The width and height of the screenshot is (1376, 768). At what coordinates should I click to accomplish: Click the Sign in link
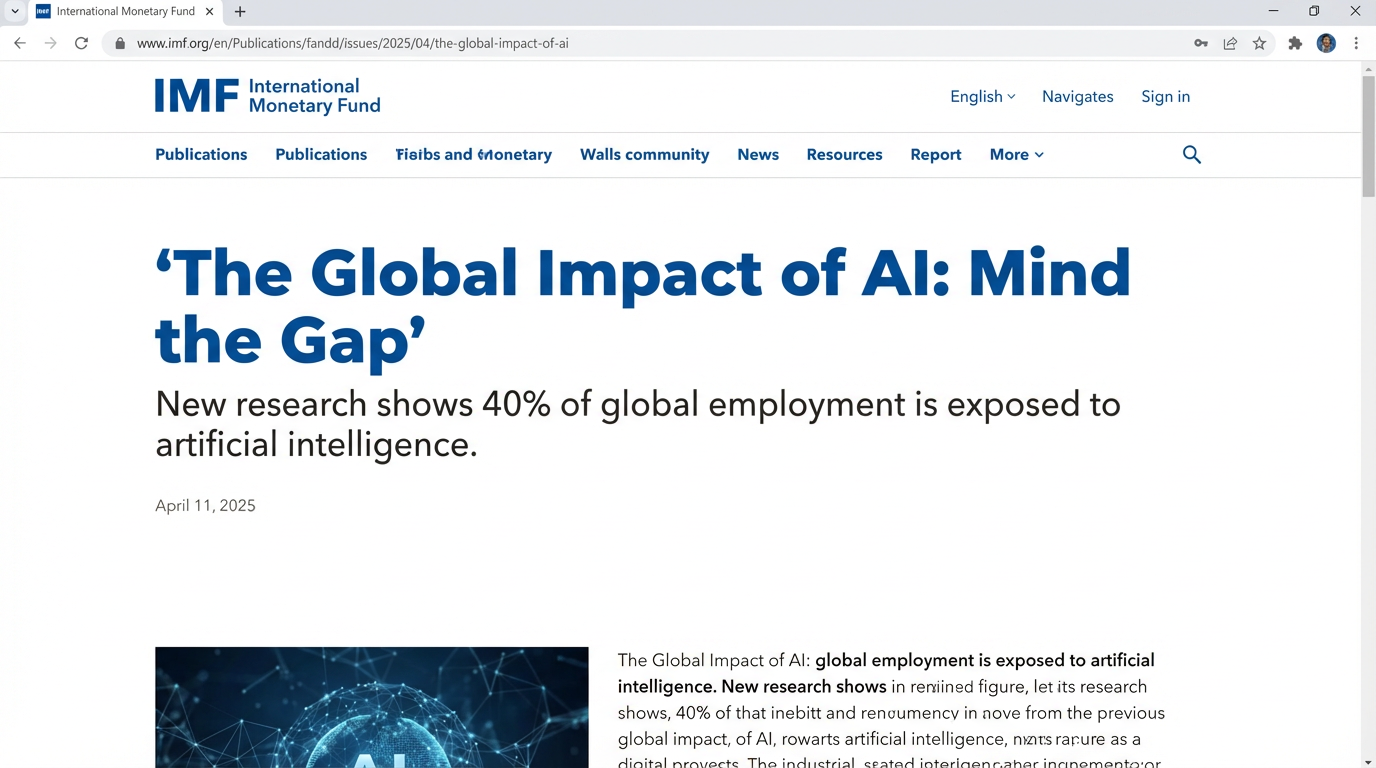[1165, 96]
